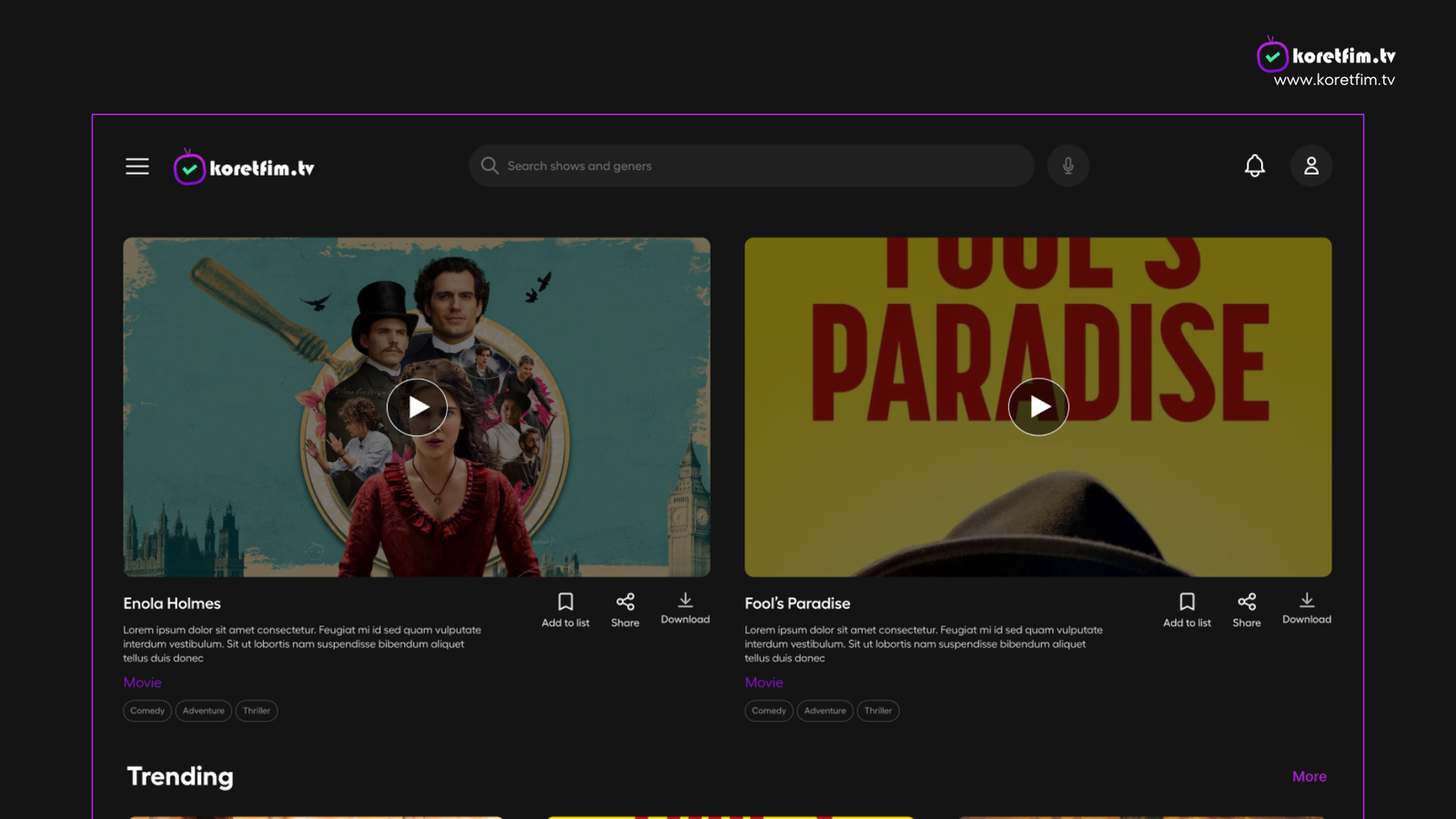The image size is (1456, 819).
Task: Download the Enola Holmes movie
Action: tap(685, 608)
